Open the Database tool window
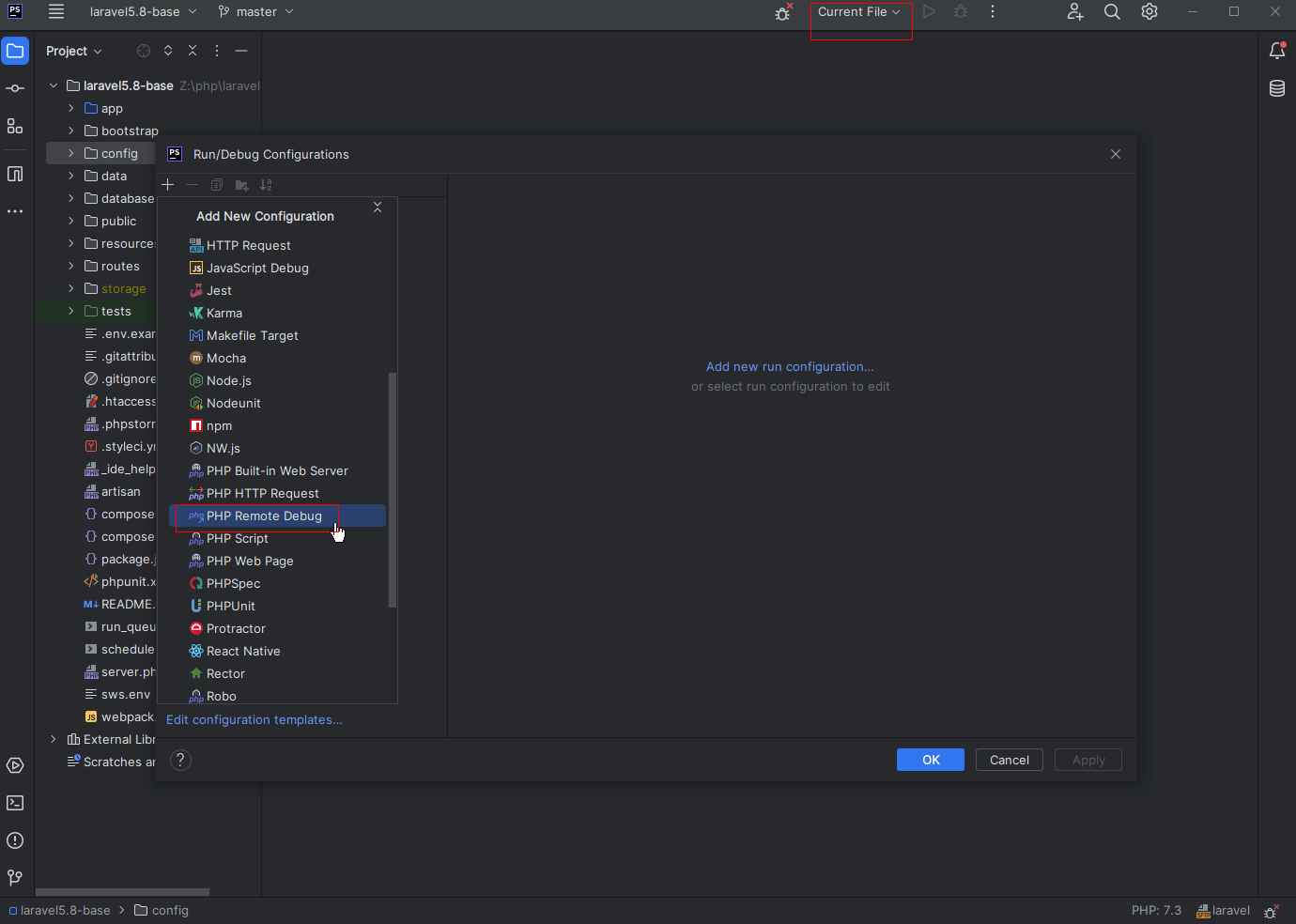The width and height of the screenshot is (1296, 924). [1277, 88]
